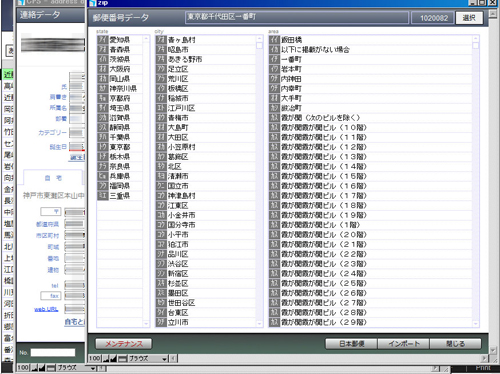Viewport: 500px width, 374px height.
Task: Open ブラウズ mode popup in zip window
Action: pyautogui.click(x=148, y=359)
